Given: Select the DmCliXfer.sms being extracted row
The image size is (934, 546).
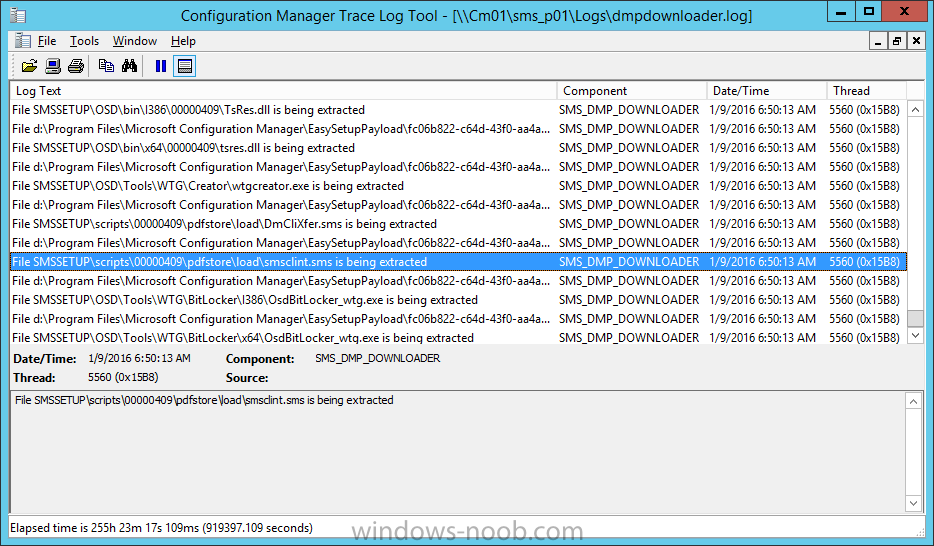Looking at the screenshot, I should point(459,224).
